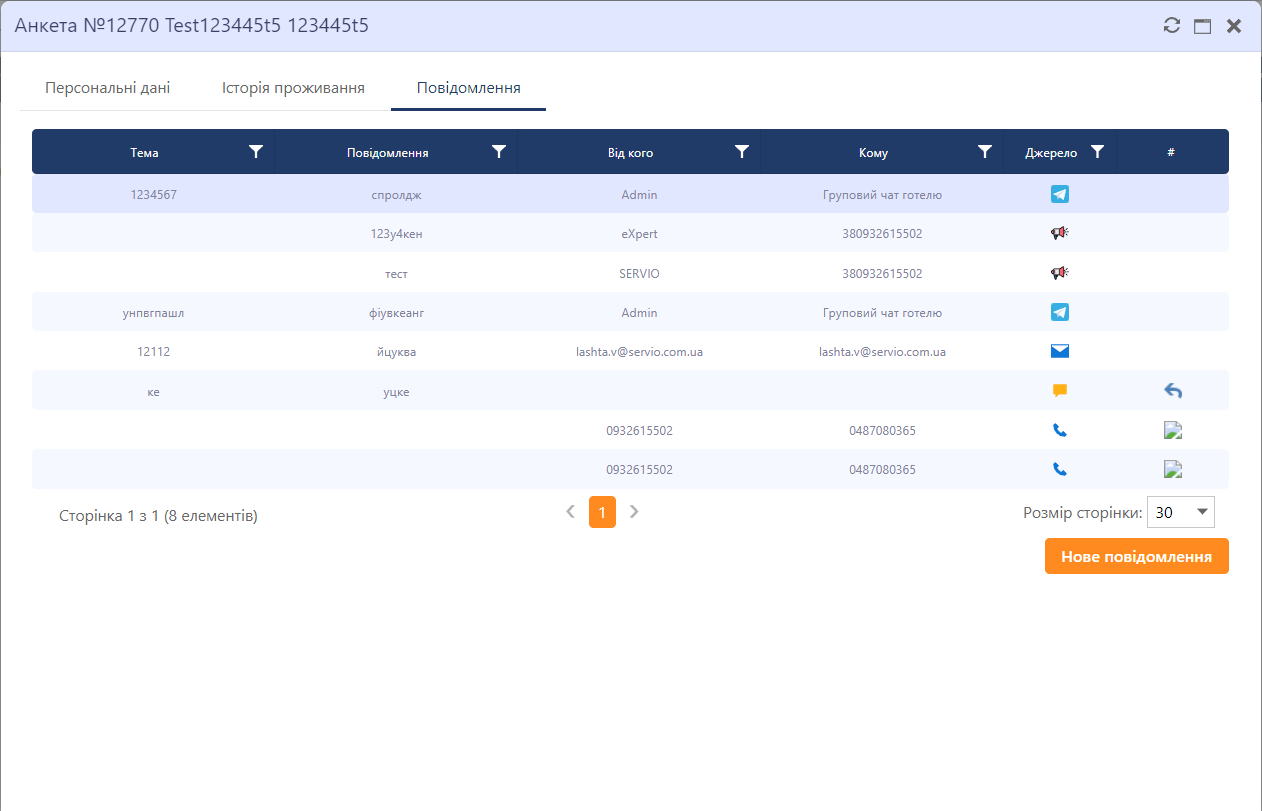
Task: Click the Telegram icon in the 1234567 row
Action: pyautogui.click(x=1059, y=194)
